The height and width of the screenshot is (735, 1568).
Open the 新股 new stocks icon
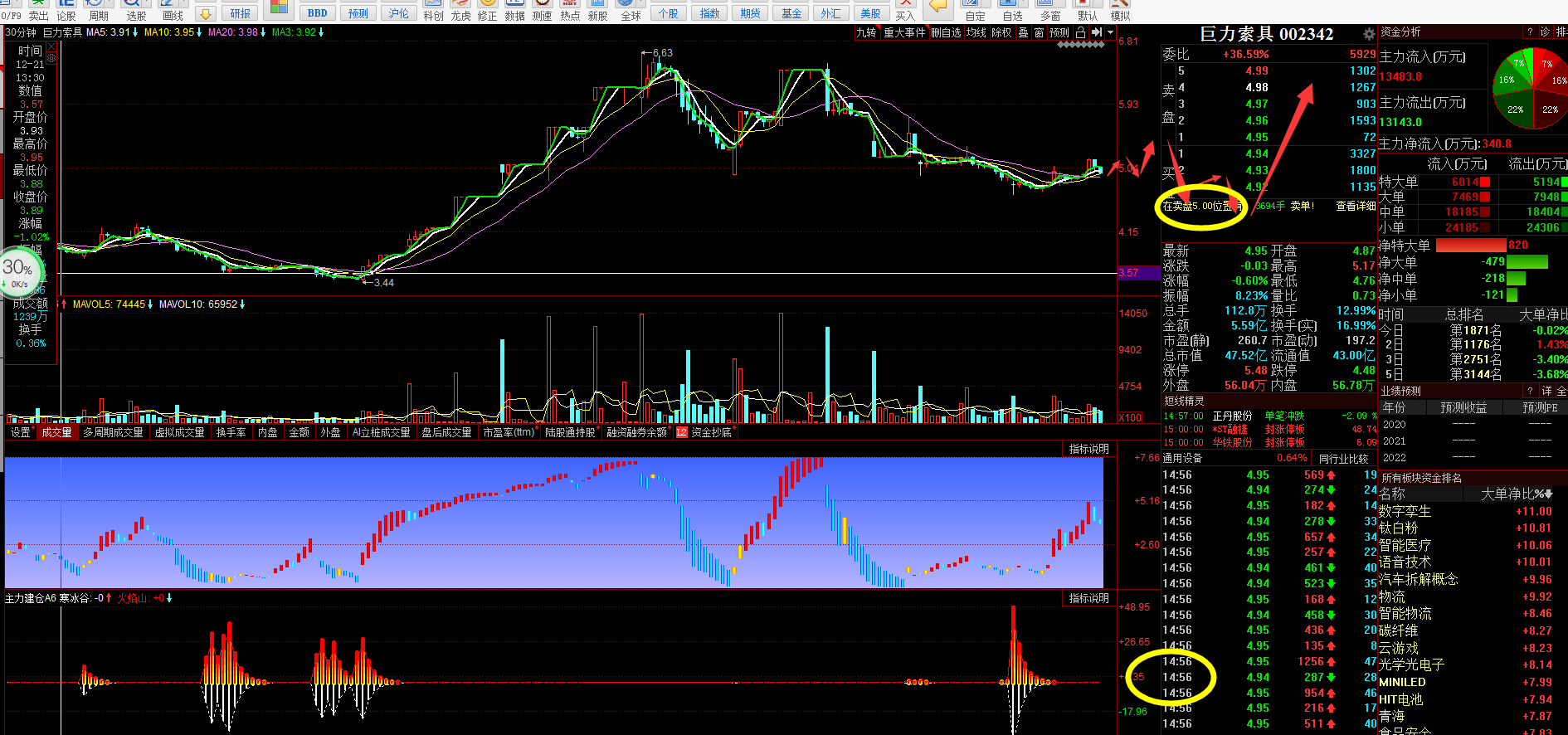pyautogui.click(x=597, y=10)
